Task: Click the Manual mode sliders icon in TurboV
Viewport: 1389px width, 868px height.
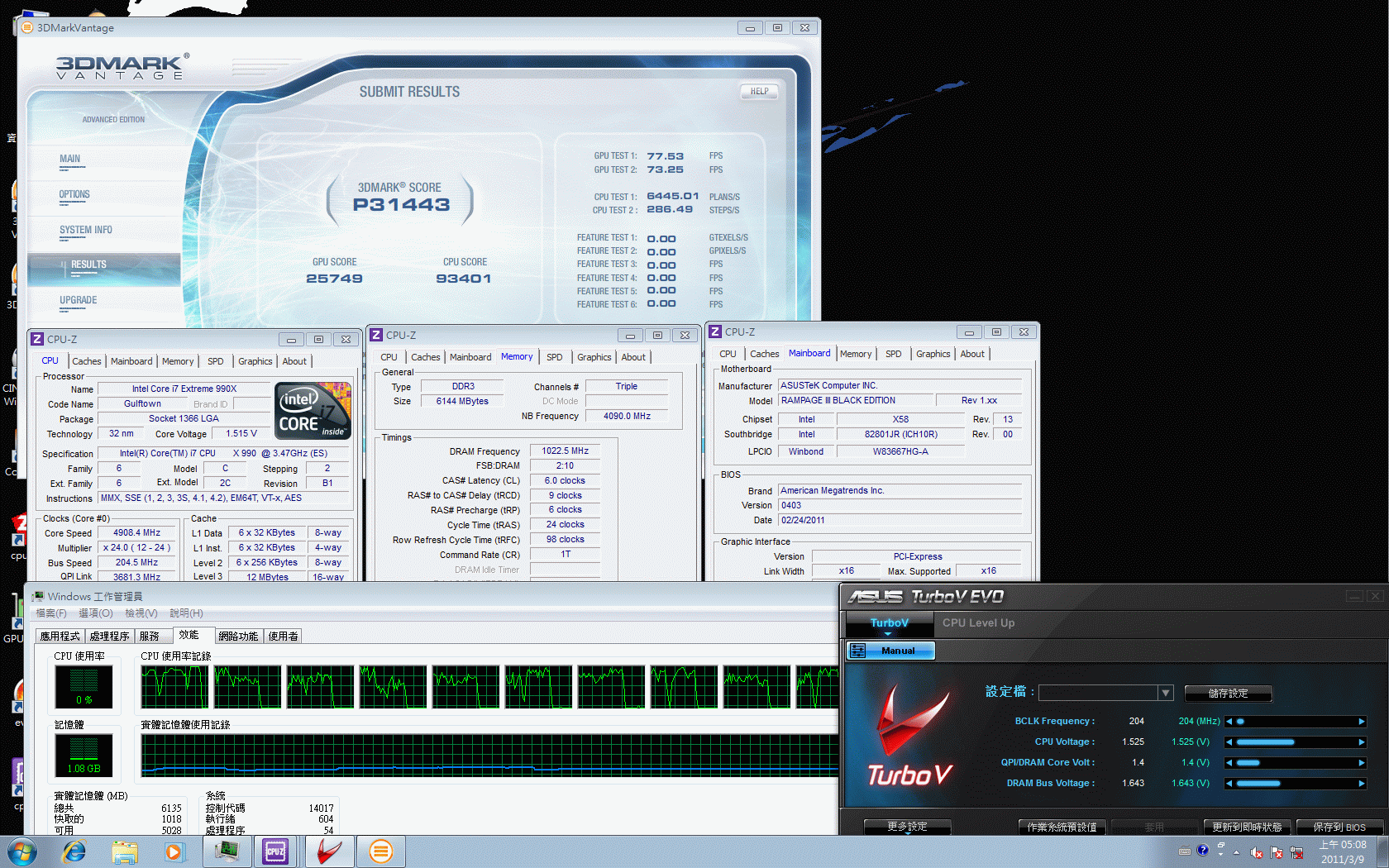Action: 858,651
